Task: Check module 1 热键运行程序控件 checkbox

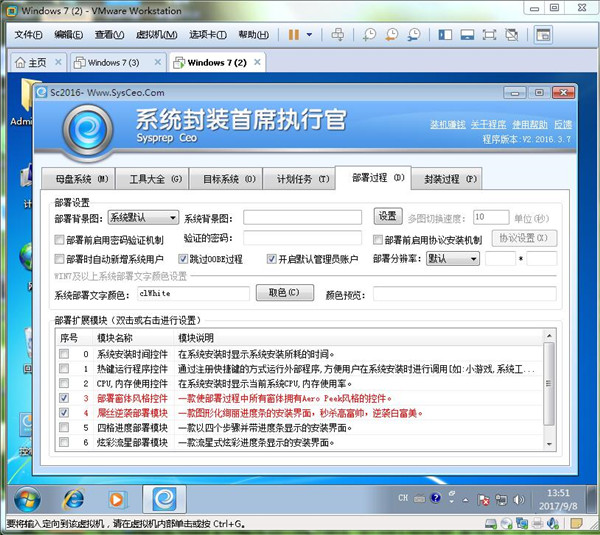Action: pos(64,369)
